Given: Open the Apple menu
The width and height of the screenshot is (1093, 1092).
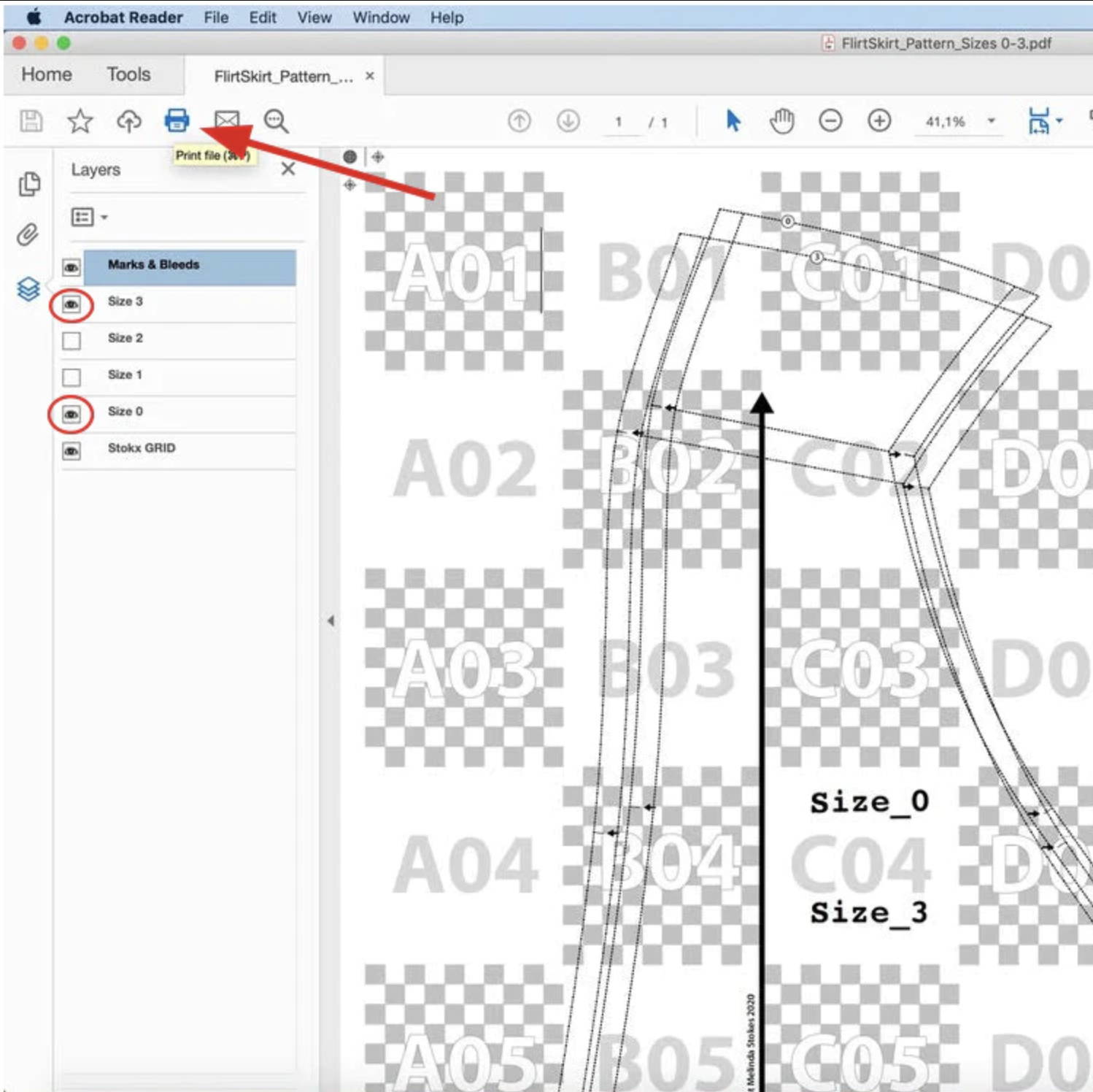Looking at the screenshot, I should (x=34, y=17).
